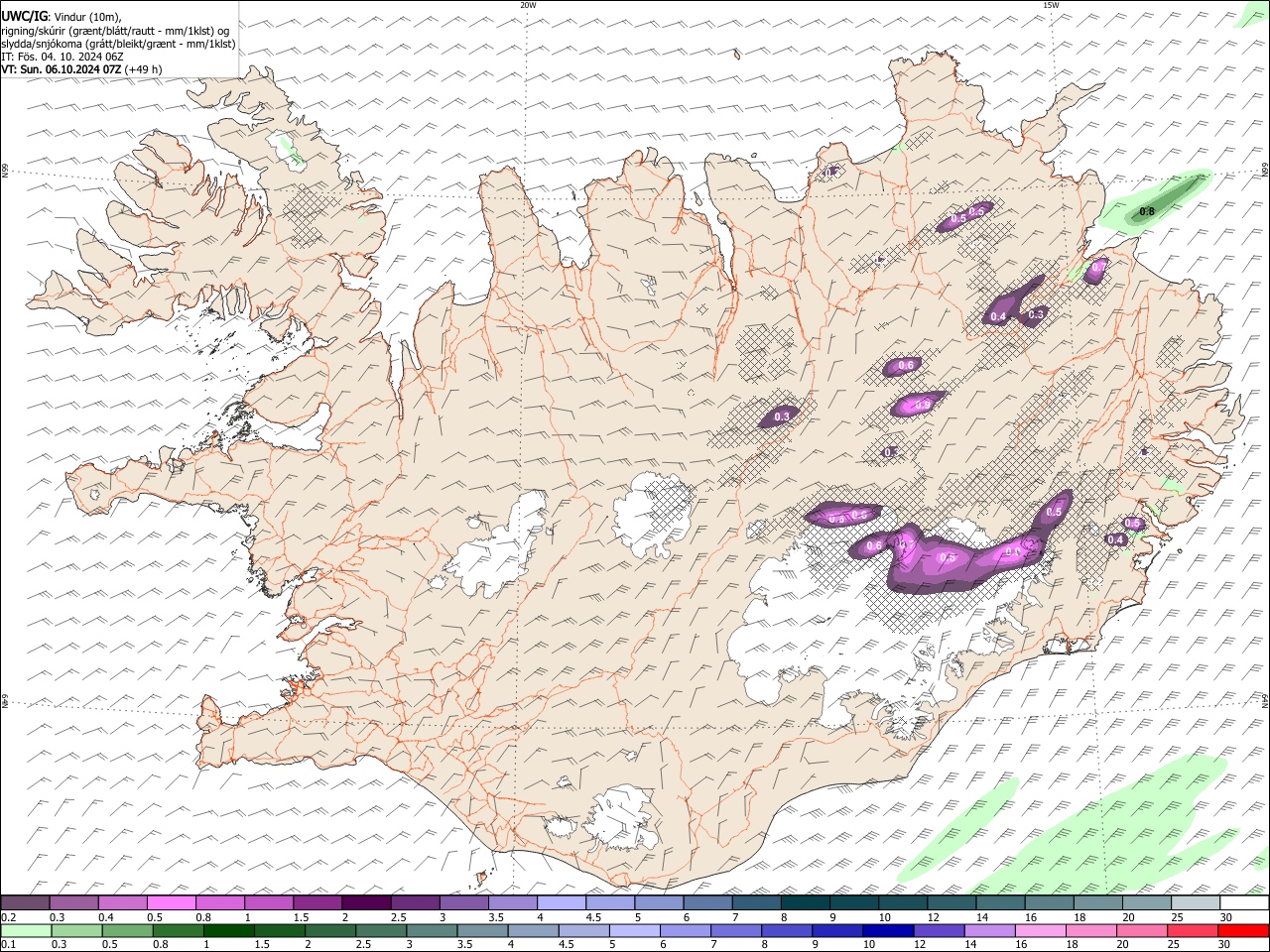1270x952 pixels.
Task: Click the 0.4 label beside the 0.3 in the northeast
Action: pos(998,317)
